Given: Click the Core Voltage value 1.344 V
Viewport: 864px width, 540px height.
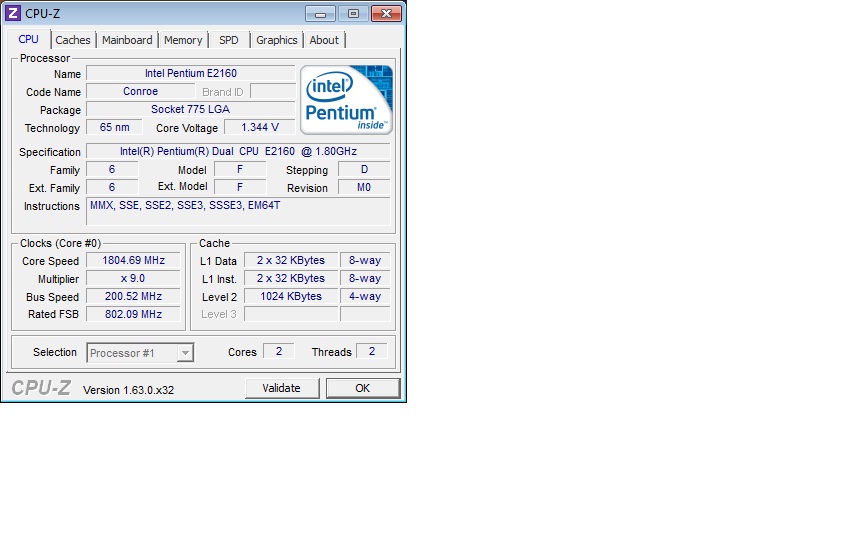Looking at the screenshot, I should coord(260,127).
